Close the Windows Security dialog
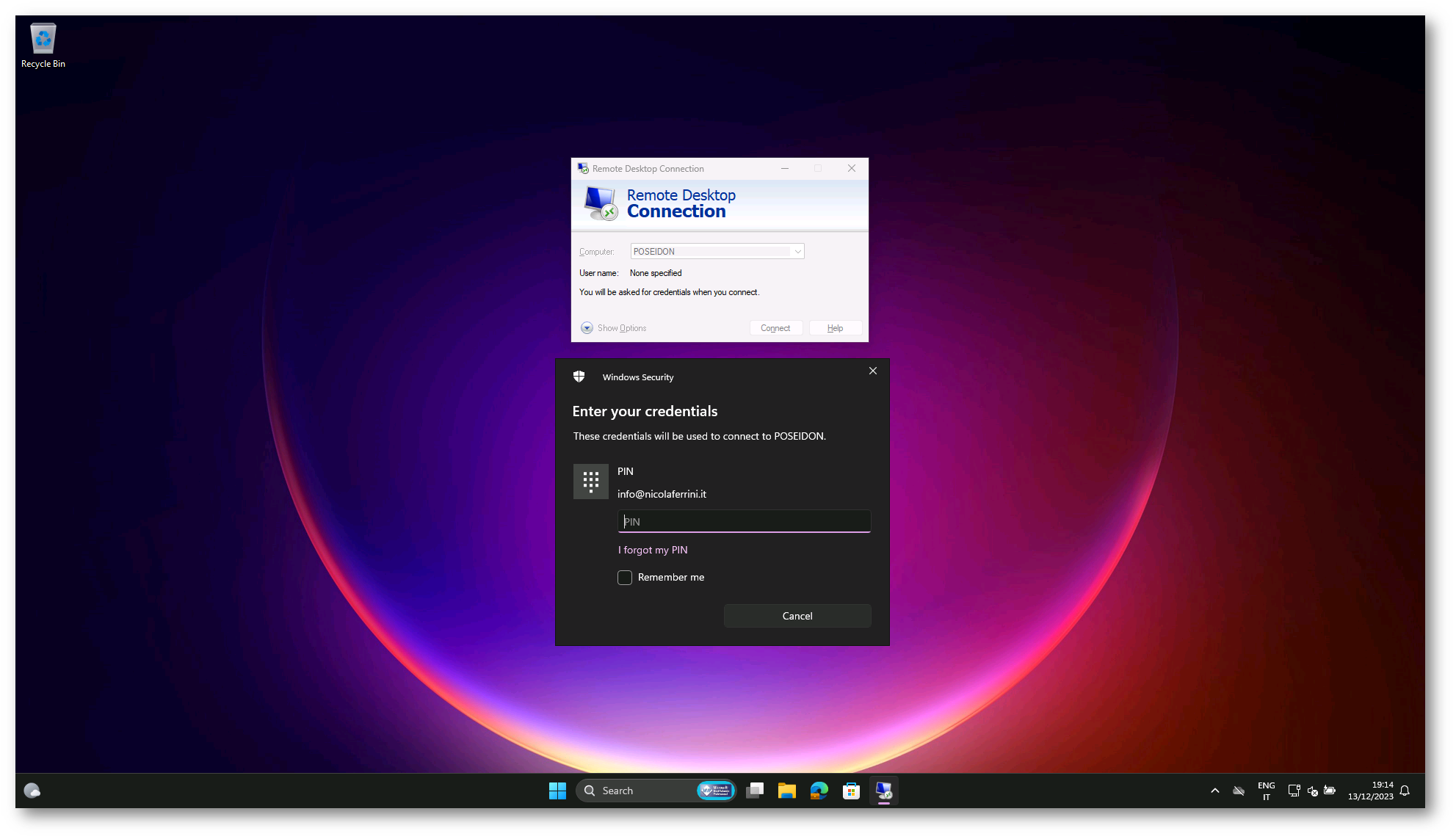Screen dimensions: 1456x839 (x=873, y=371)
